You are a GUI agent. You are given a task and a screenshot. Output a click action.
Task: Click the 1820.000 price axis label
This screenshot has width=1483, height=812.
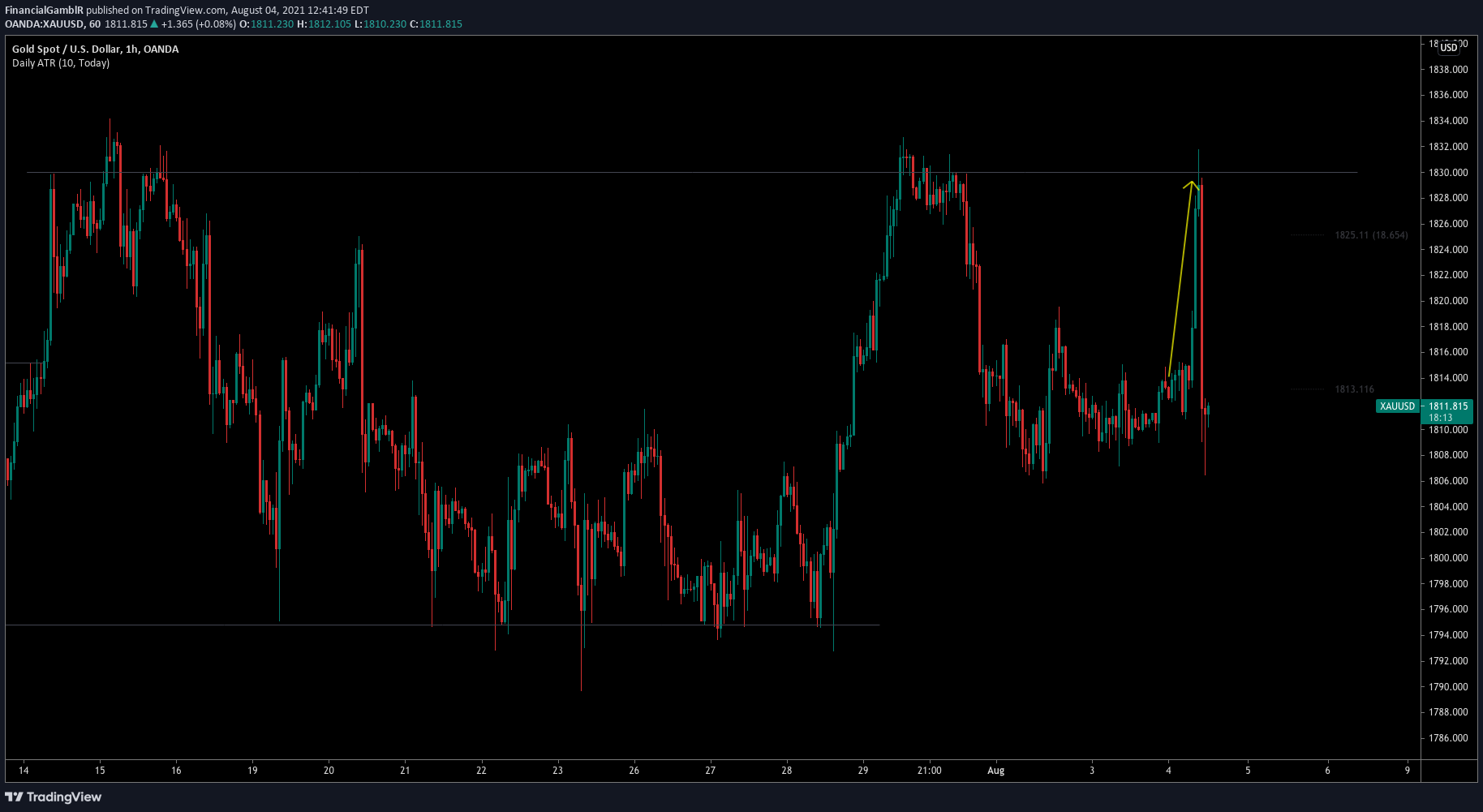(1448, 301)
